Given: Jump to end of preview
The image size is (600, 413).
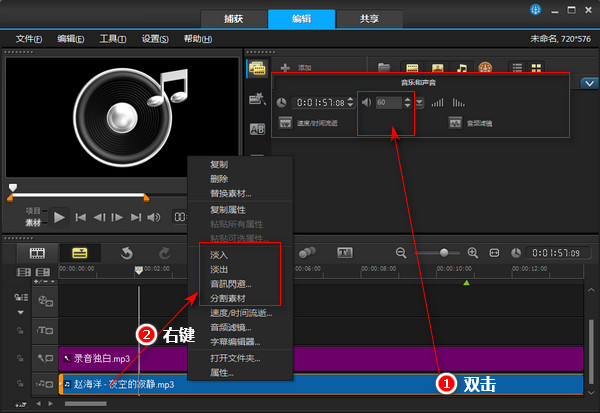Looking at the screenshot, I should pyautogui.click(x=136, y=217).
